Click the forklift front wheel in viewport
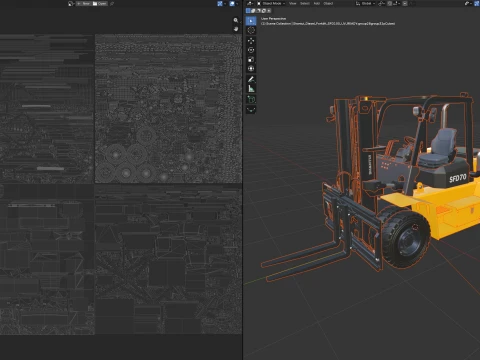Screen dimensions: 480x360 [x=406, y=239]
